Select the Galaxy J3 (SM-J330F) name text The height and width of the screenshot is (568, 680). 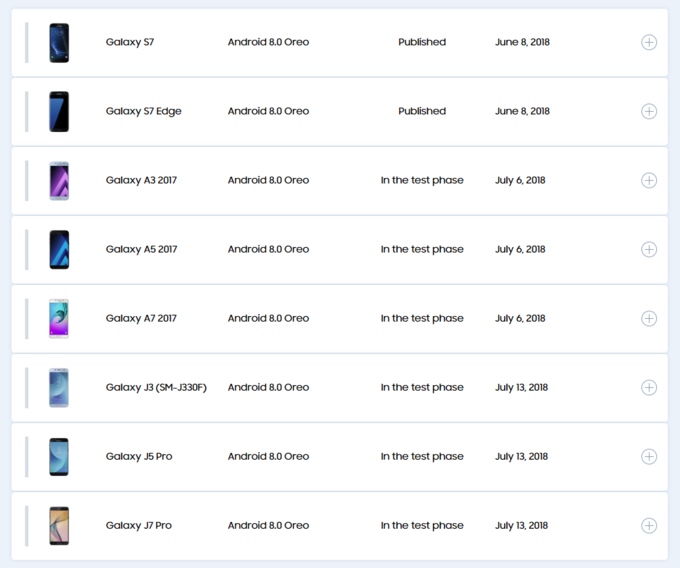[x=155, y=387]
